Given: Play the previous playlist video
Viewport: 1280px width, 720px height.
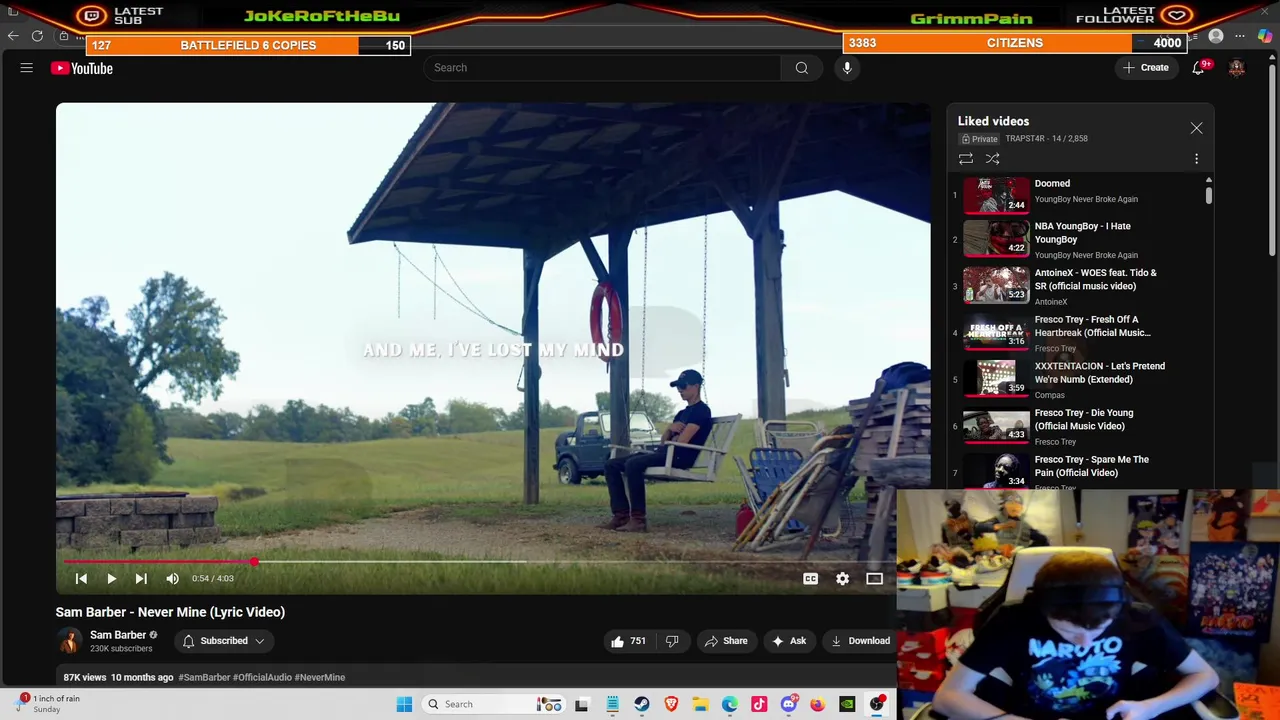Looking at the screenshot, I should pyautogui.click(x=82, y=578).
